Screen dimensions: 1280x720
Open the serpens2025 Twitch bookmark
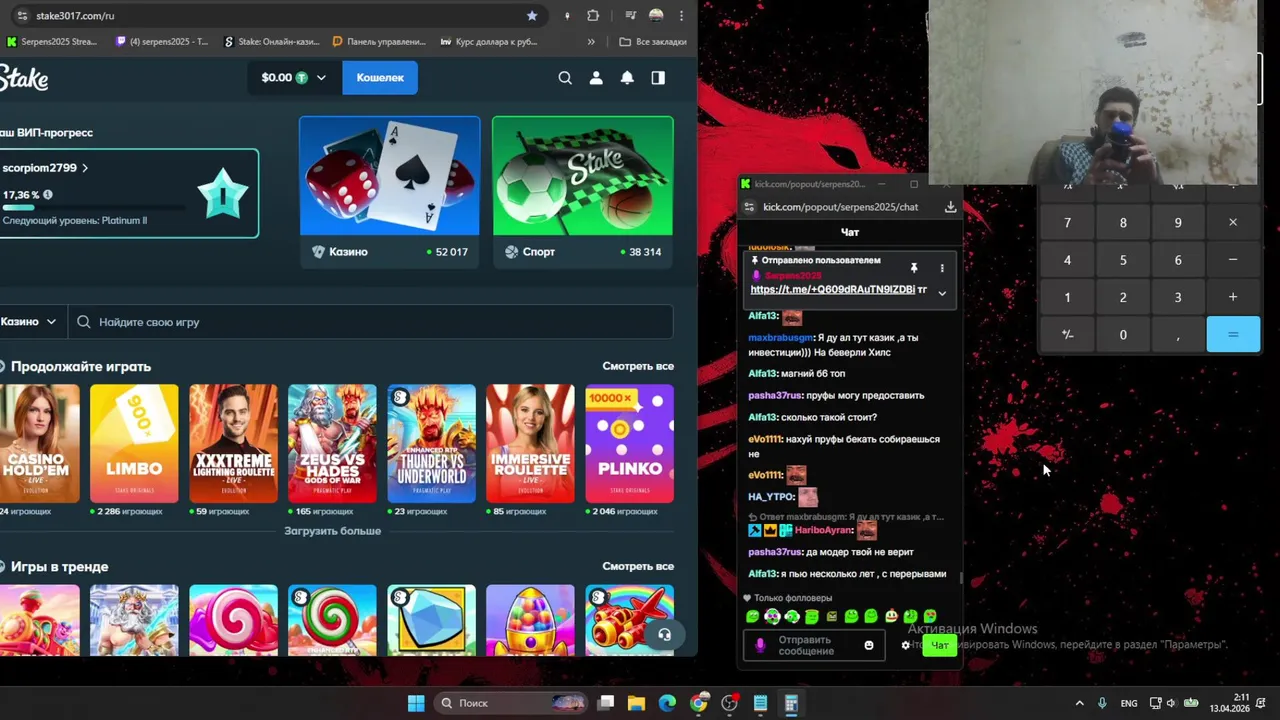[163, 42]
